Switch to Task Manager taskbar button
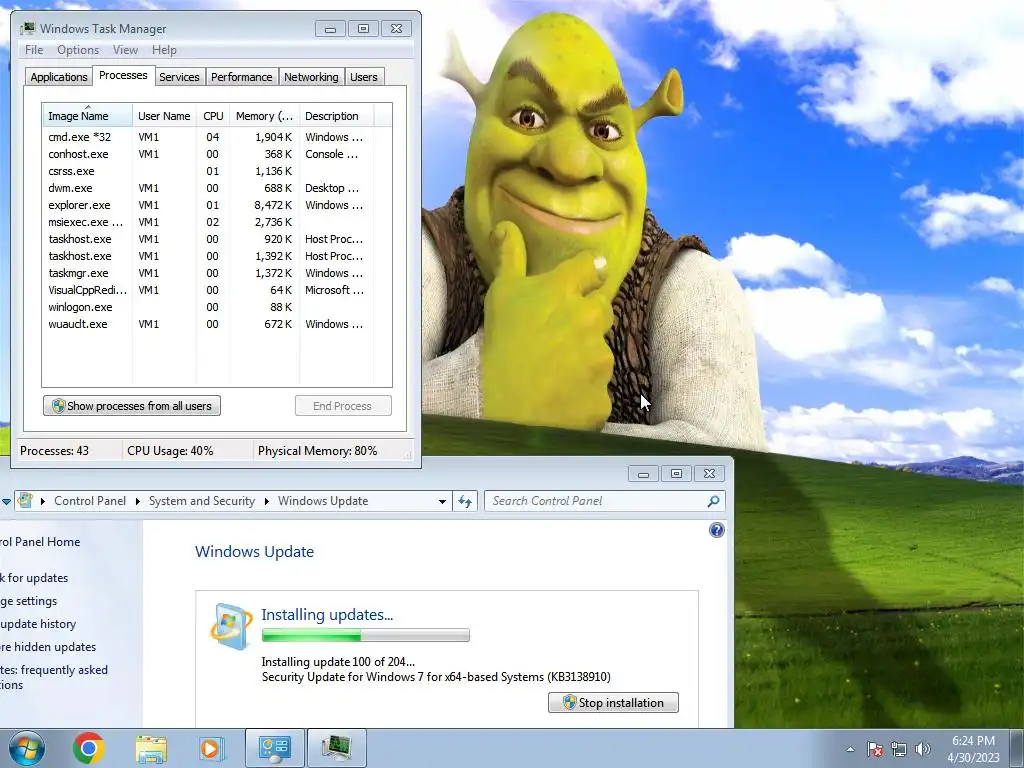Viewport: 1024px width, 768px height. point(336,748)
